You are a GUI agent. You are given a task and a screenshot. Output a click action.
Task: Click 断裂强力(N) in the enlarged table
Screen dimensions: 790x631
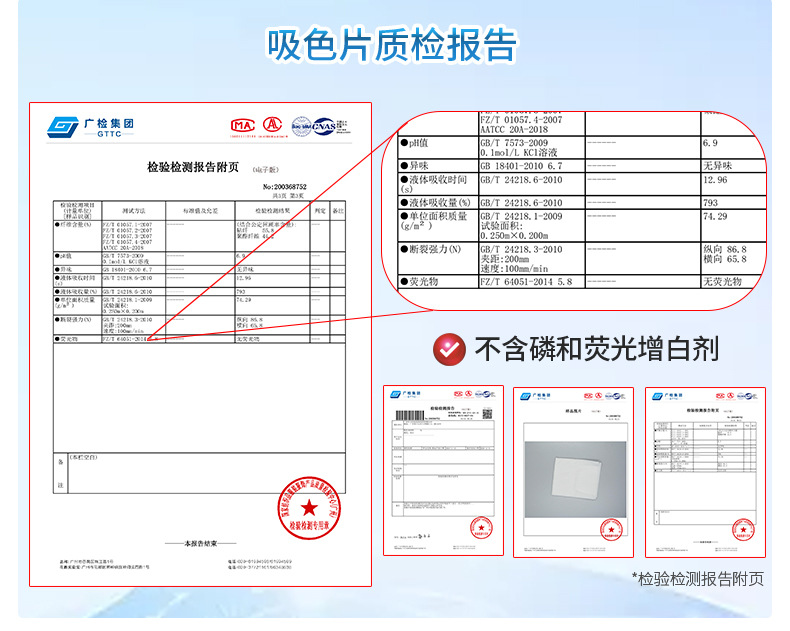point(431,249)
